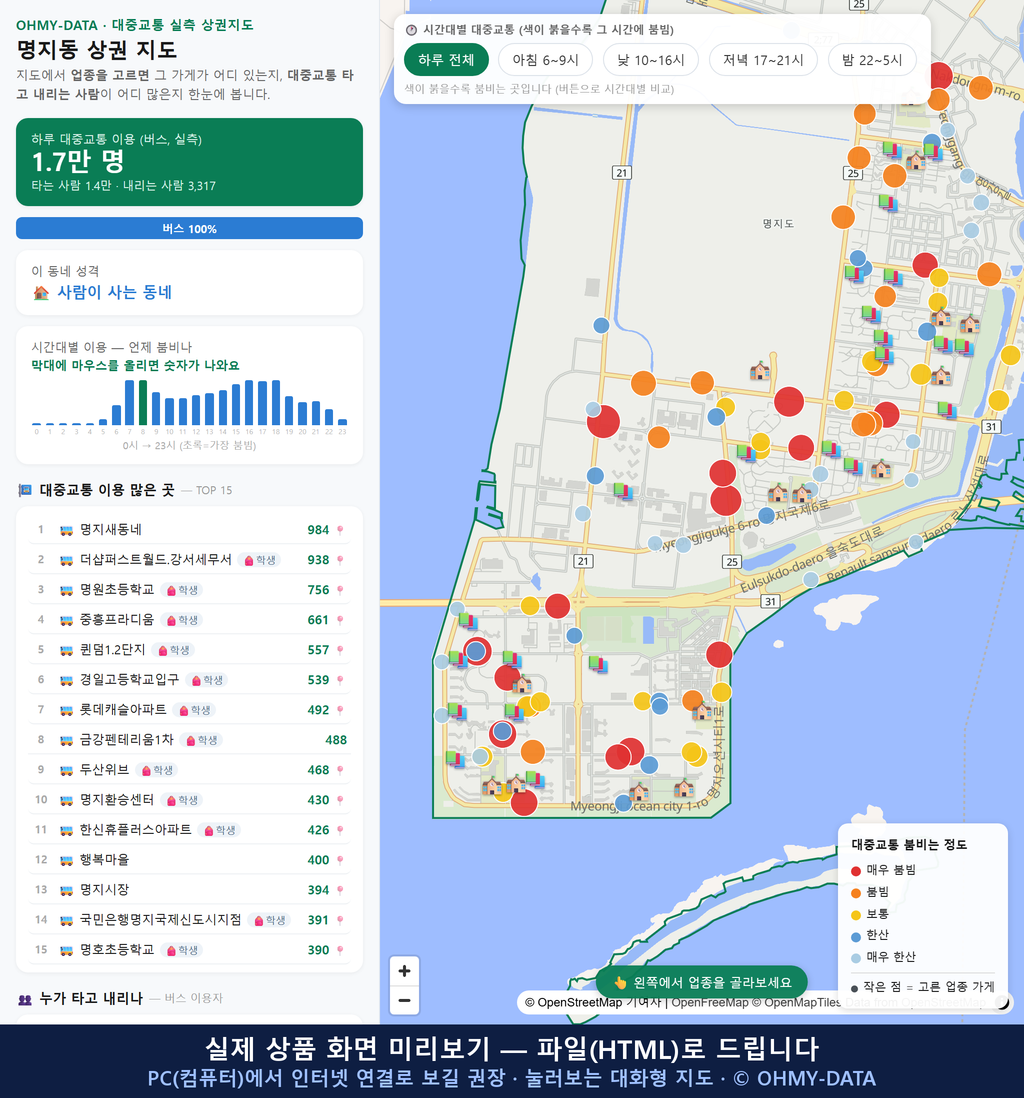Click the green peak-hour bar at 8시

[x=143, y=403]
